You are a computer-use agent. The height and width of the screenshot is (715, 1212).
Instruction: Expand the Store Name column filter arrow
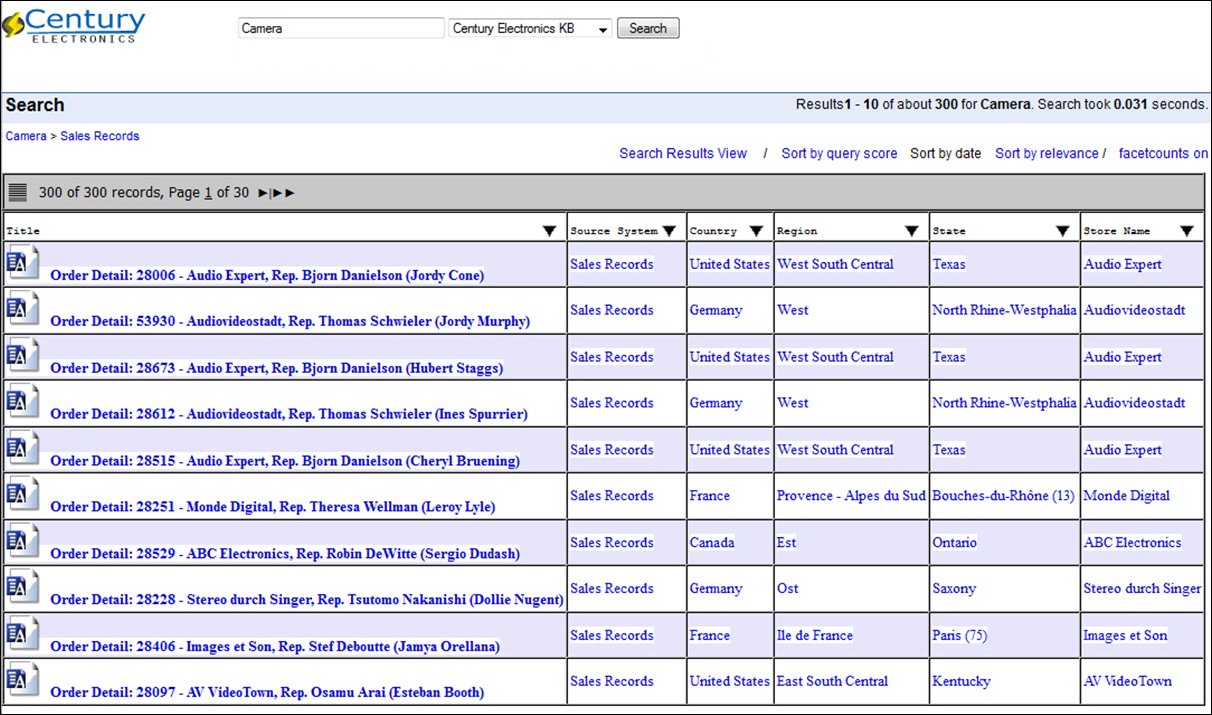(x=1187, y=231)
